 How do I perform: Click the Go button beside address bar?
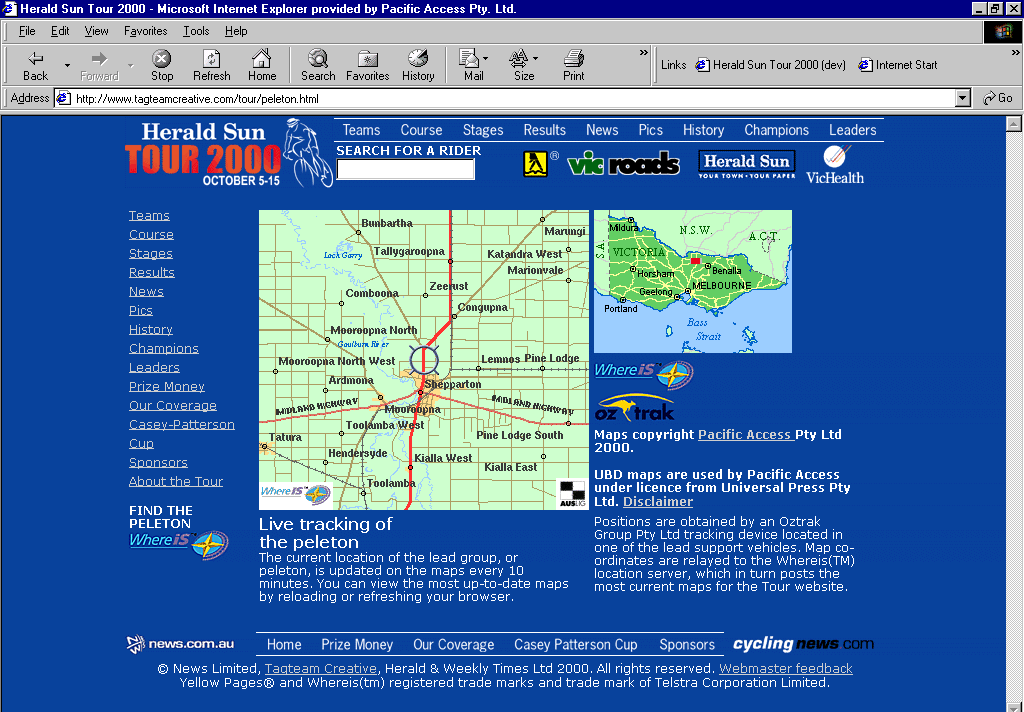(x=999, y=98)
